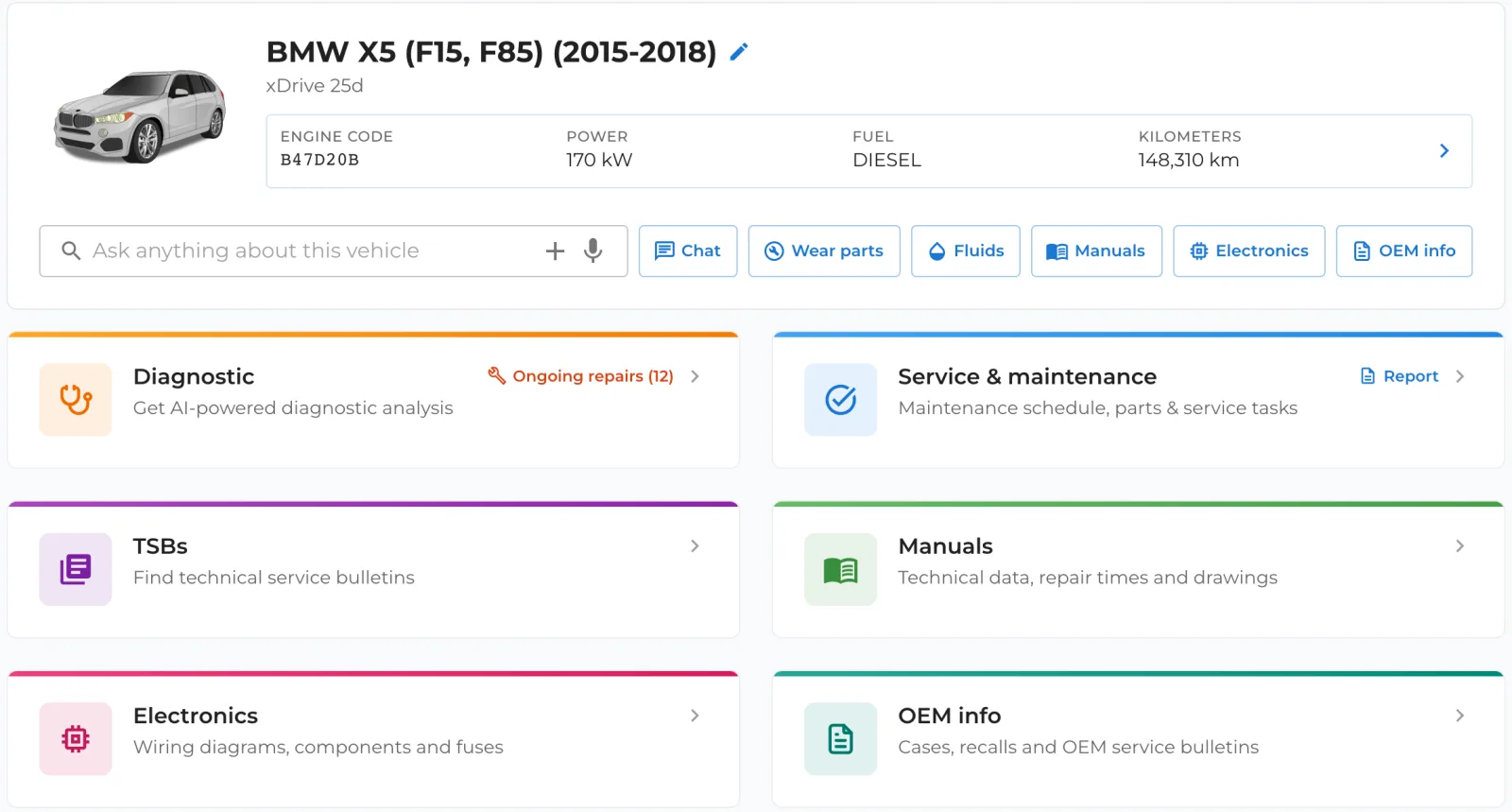Viewport: 1512px width, 812px height.
Task: Expand the OEM info card chevron
Action: 1460,716
